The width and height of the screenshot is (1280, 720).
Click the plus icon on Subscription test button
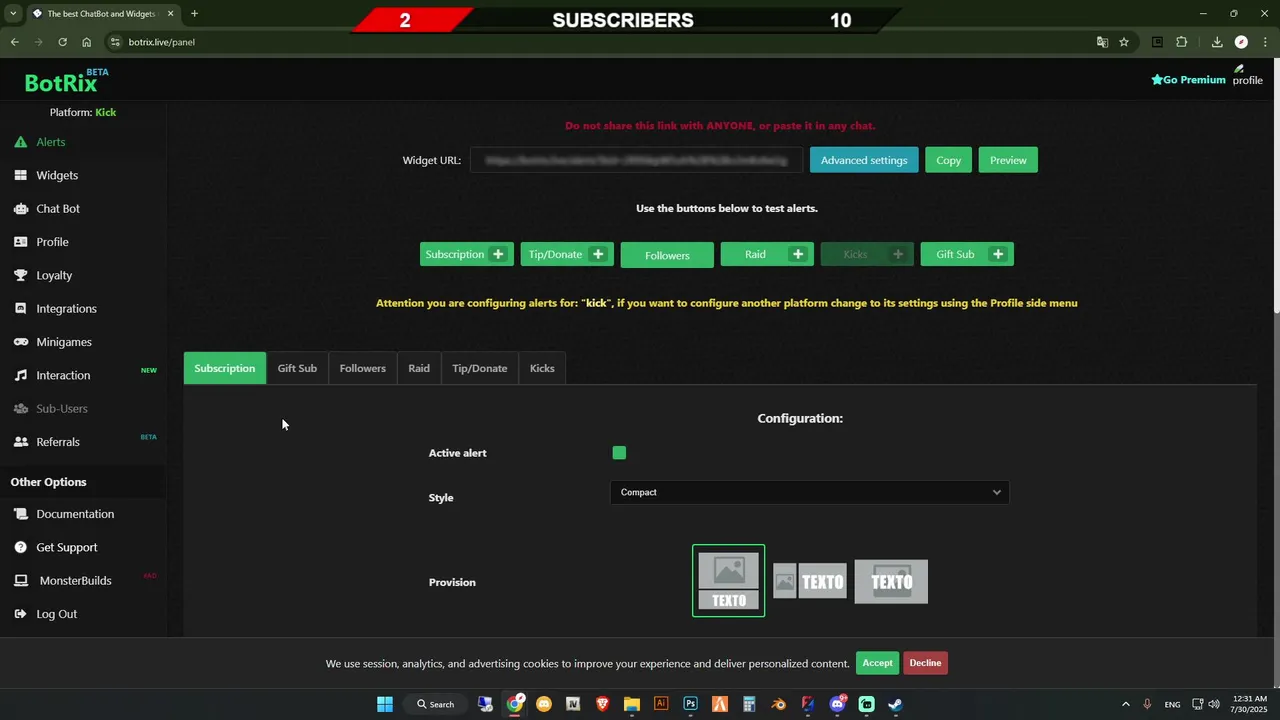(x=498, y=254)
